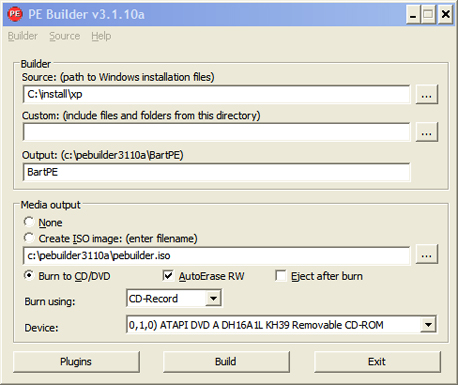458x385 pixels.
Task: Click the Media output group label
Action: pyautogui.click(x=51, y=205)
